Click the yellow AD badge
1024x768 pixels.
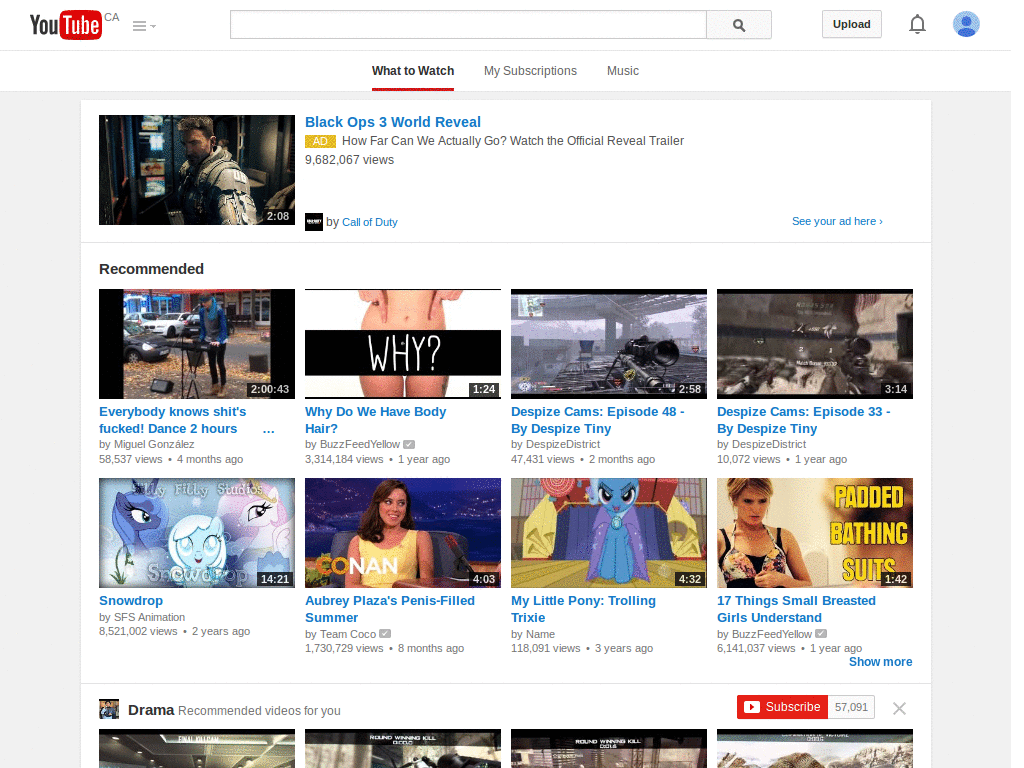click(320, 141)
